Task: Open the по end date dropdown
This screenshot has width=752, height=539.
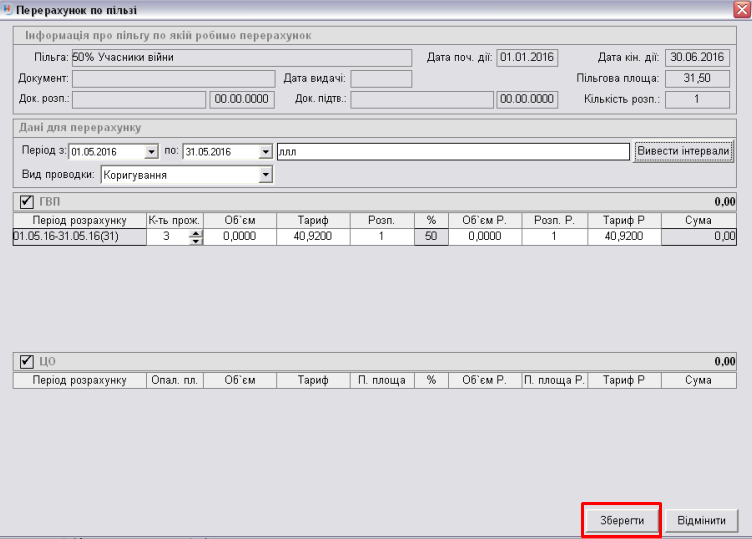Action: (265, 152)
